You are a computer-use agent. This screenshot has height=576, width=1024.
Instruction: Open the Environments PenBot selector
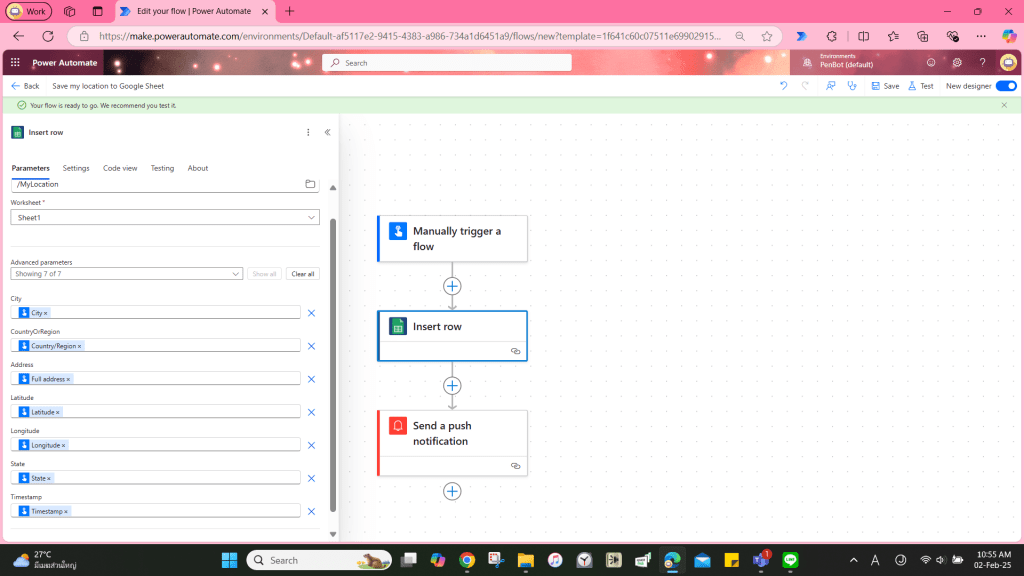click(x=845, y=62)
